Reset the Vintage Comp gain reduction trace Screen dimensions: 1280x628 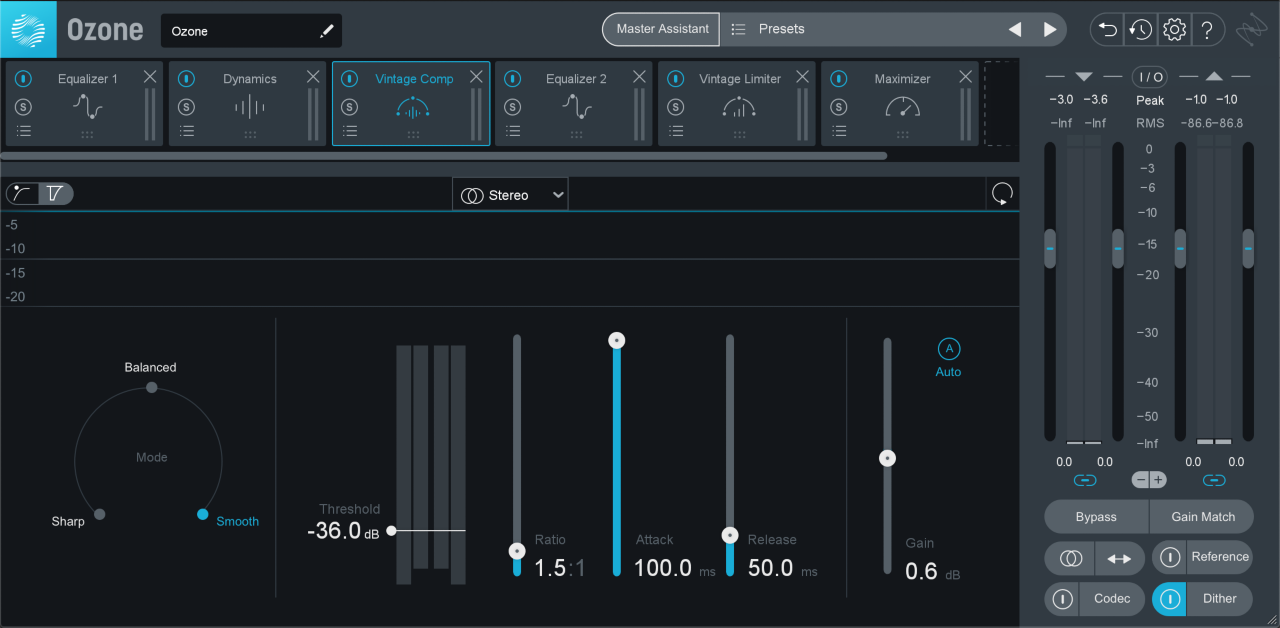pyautogui.click(x=1001, y=194)
